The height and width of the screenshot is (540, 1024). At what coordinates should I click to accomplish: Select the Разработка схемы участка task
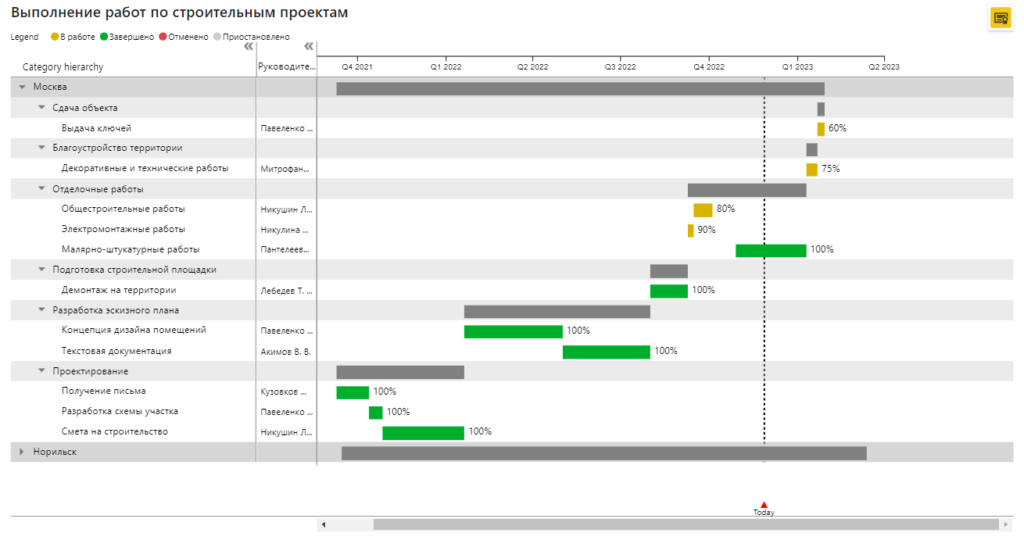point(120,411)
